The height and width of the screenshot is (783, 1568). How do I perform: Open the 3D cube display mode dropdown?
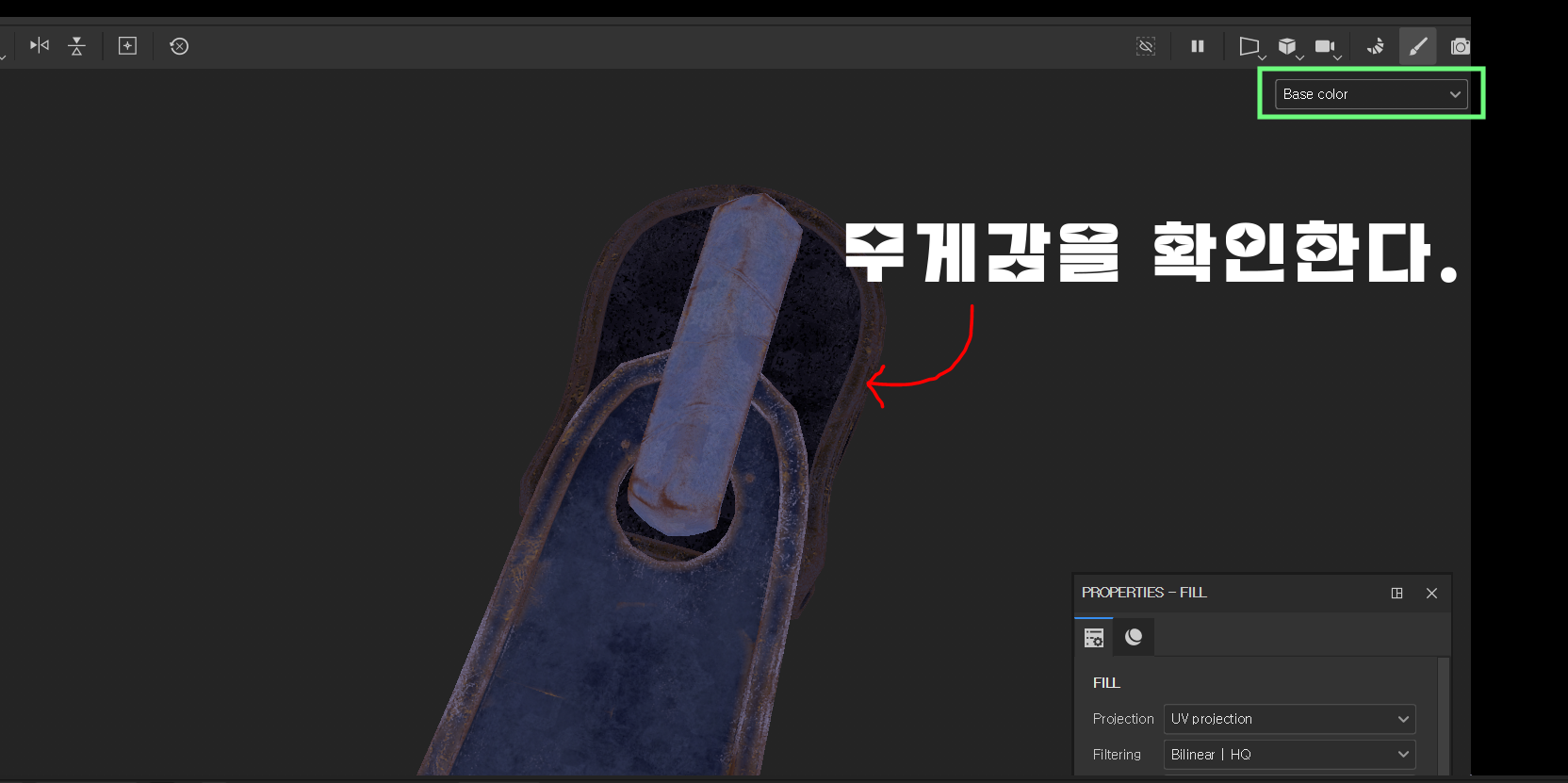(x=1290, y=47)
